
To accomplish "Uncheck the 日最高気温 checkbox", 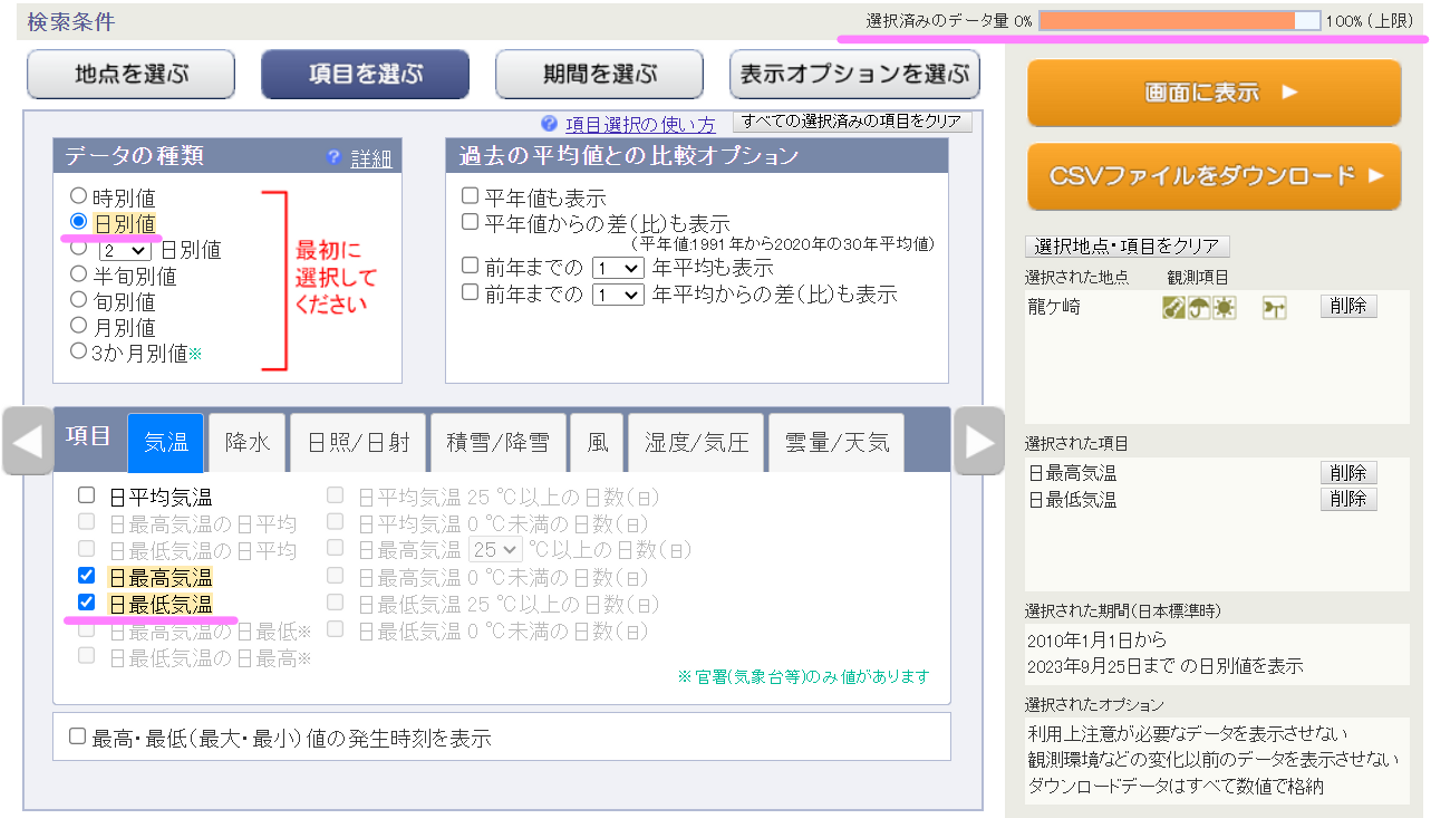I will (x=87, y=576).
